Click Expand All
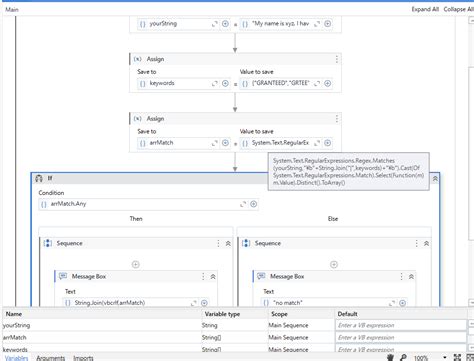Image resolution: width=474 pixels, height=361 pixels. [425, 9]
